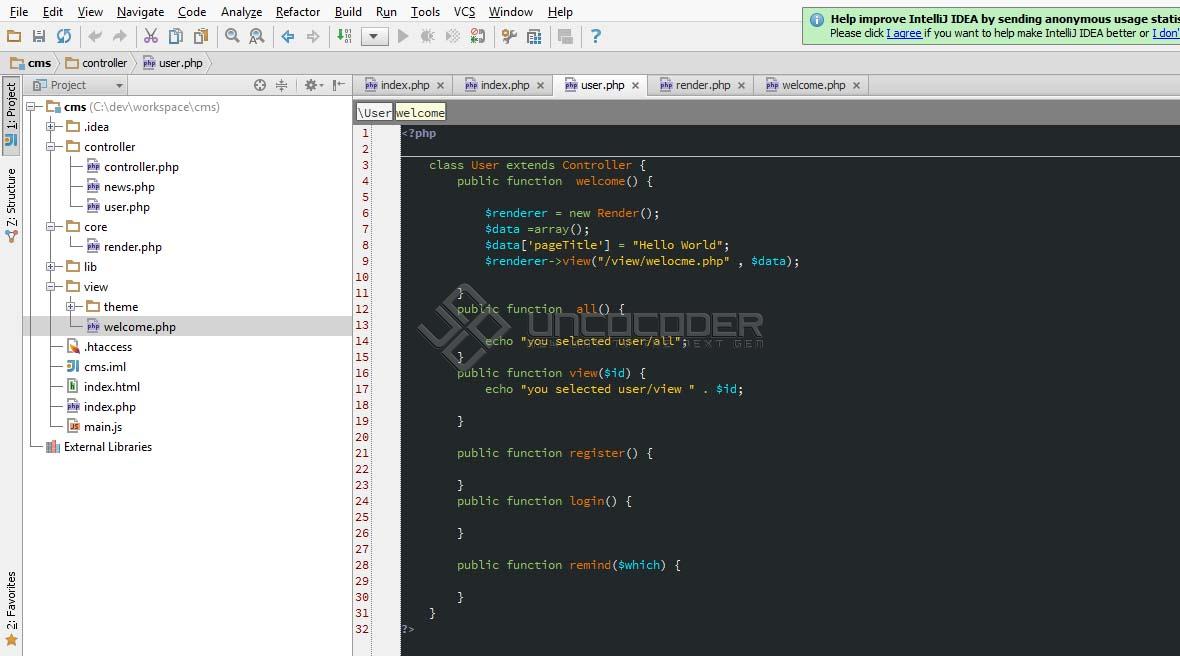Screen dimensions: 1180x656
Task: Open the Project panel gear settings dropdown
Action: point(314,85)
